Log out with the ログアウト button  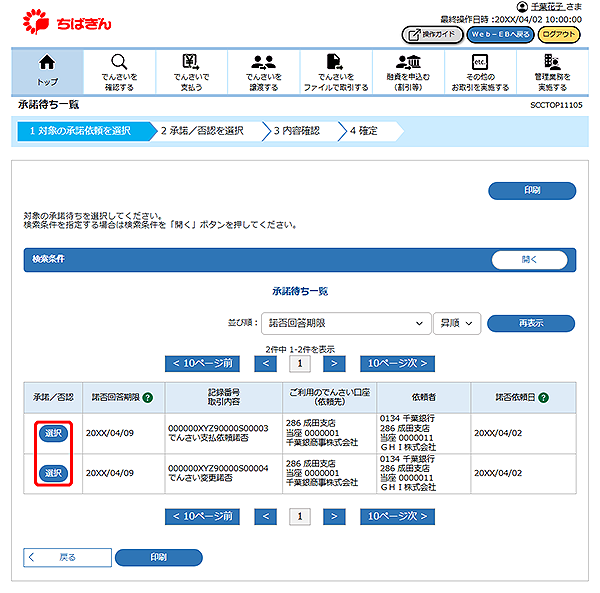(558, 34)
